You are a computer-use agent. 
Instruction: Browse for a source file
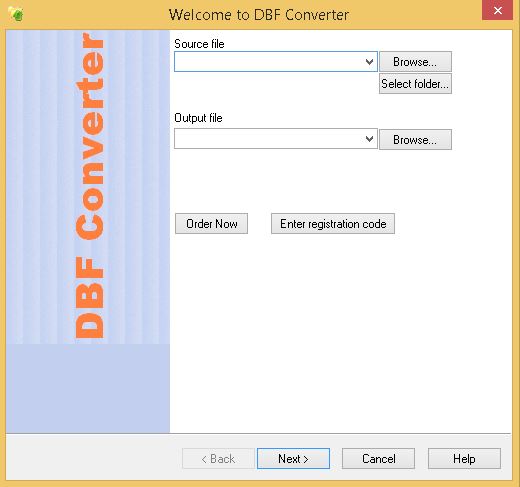click(x=415, y=62)
